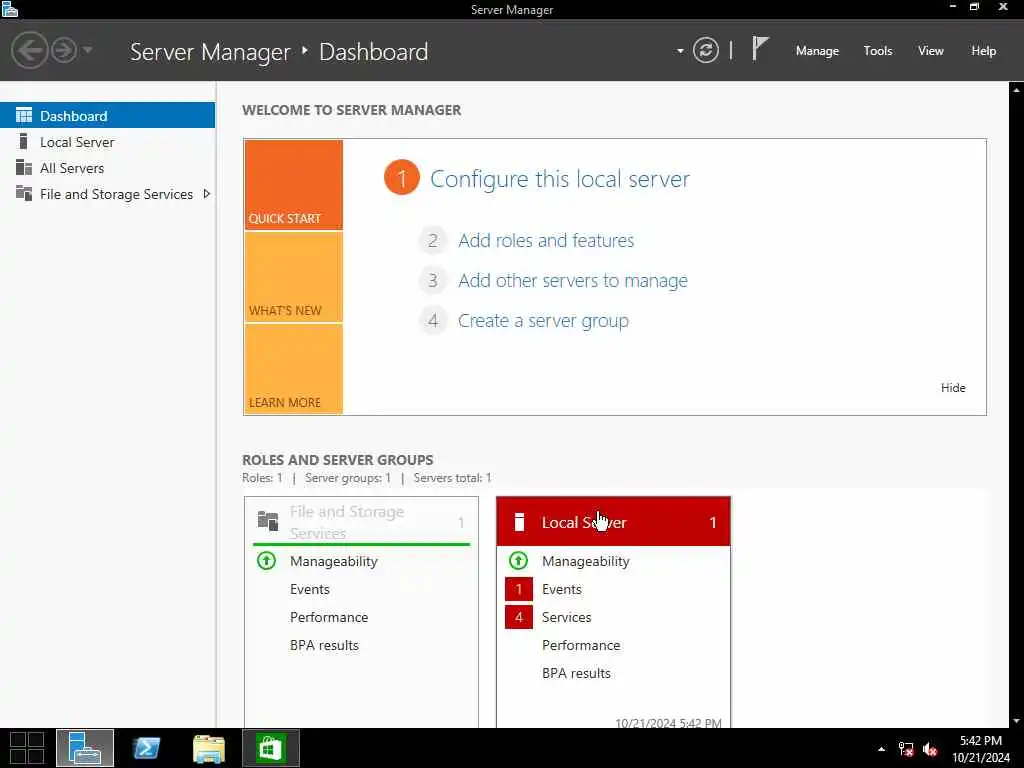This screenshot has height=768, width=1024.
Task: Open Events under File and Storage Services
Action: pos(310,589)
